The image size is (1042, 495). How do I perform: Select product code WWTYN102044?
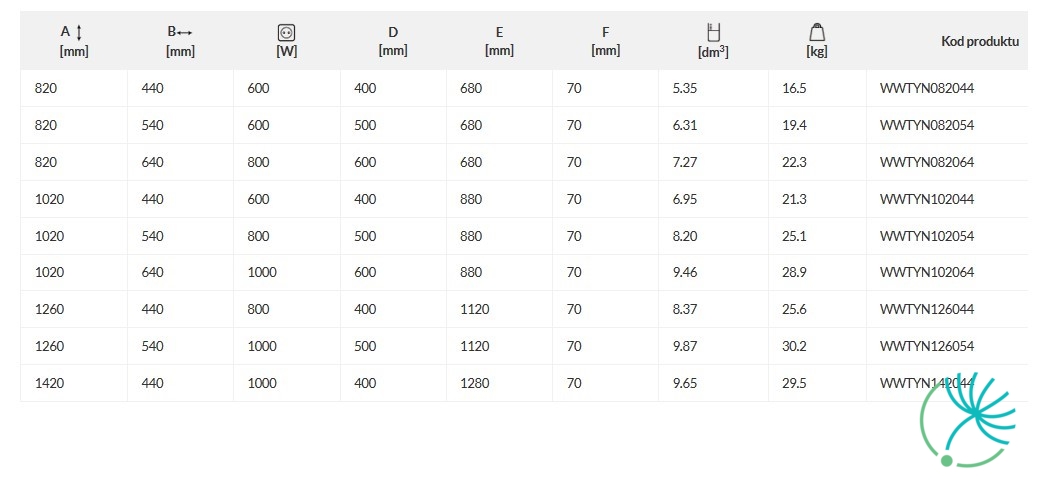click(x=926, y=199)
